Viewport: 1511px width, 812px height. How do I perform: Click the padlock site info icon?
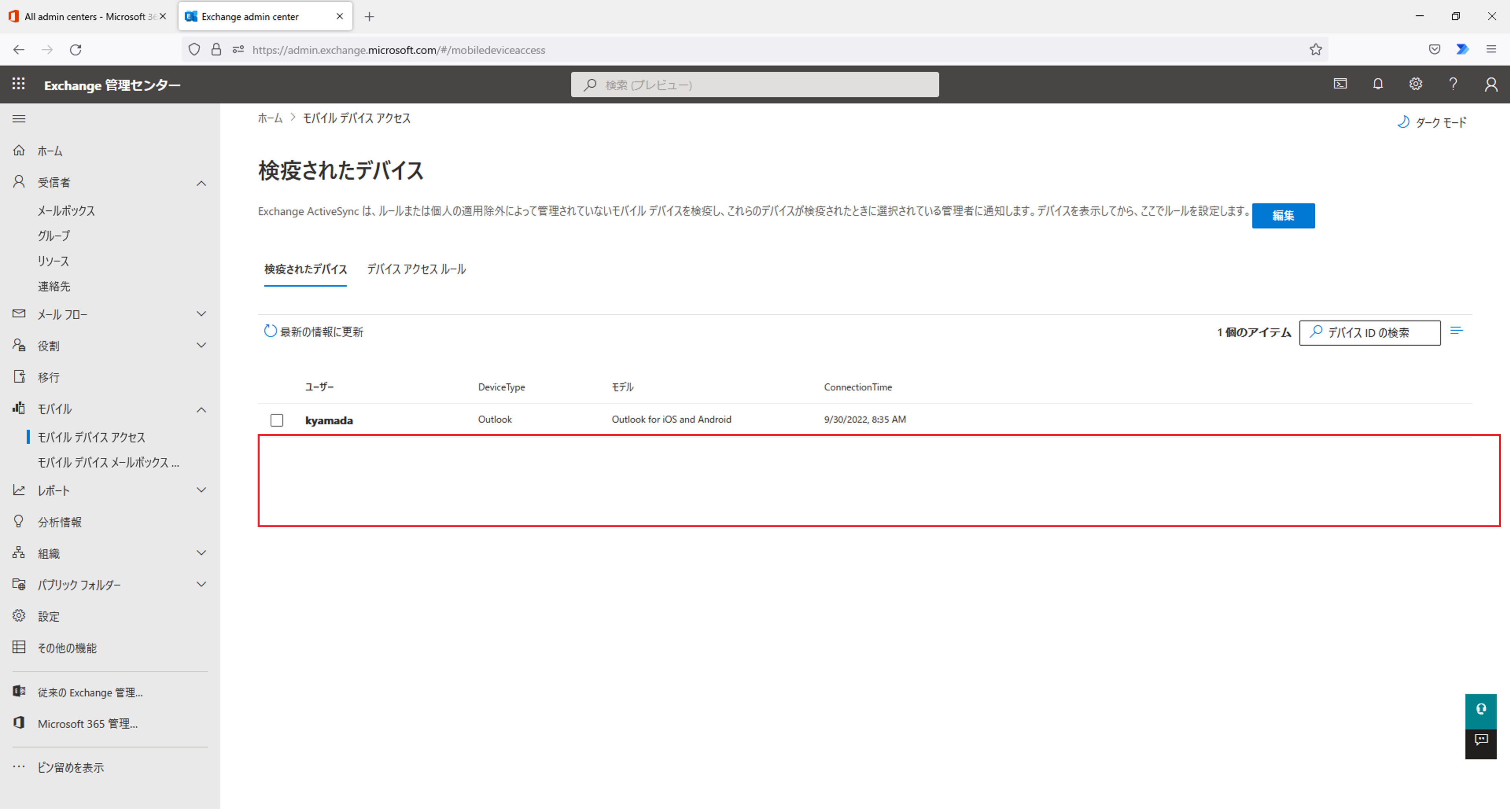pos(216,50)
